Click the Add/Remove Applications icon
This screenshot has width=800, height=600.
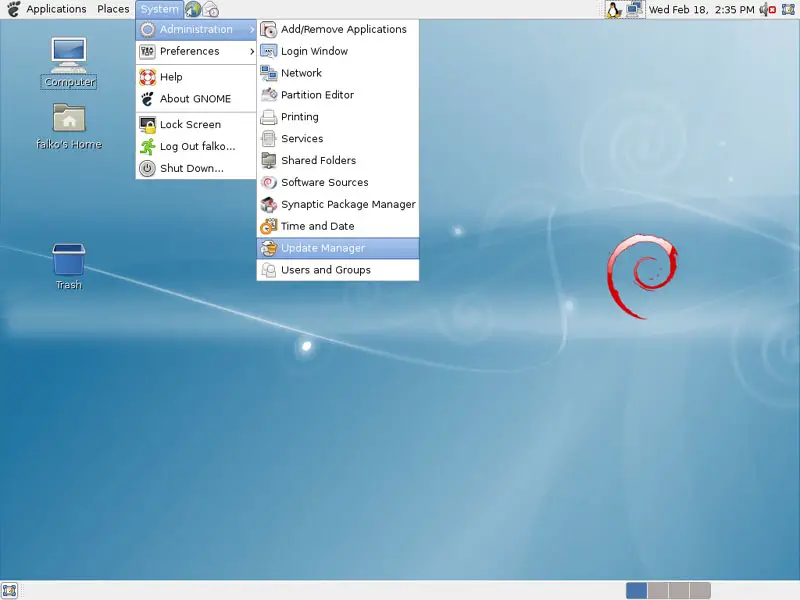click(x=268, y=30)
